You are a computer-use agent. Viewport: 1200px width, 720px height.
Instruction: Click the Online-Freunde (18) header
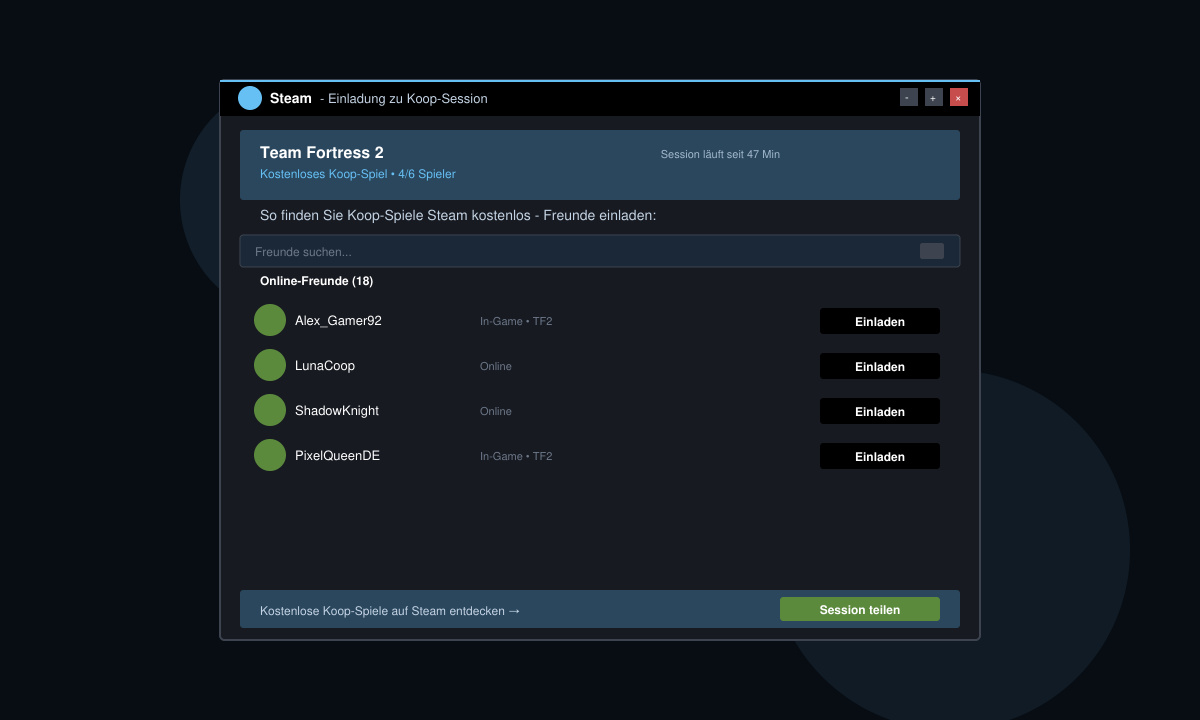pos(316,281)
